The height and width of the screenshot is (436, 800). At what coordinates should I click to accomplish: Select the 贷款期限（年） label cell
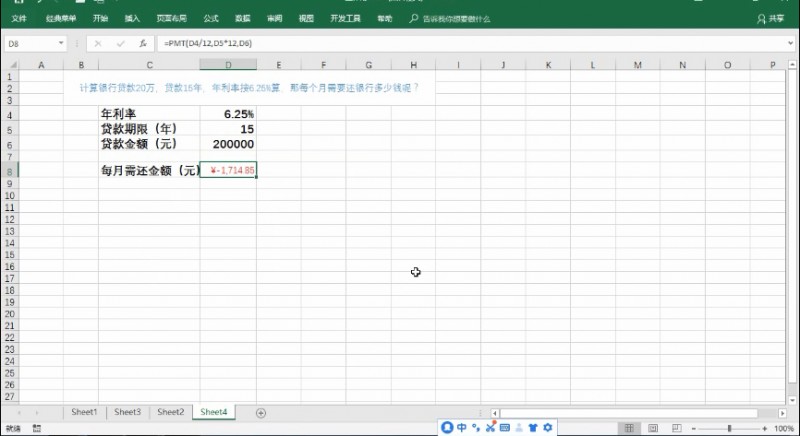click(149, 129)
